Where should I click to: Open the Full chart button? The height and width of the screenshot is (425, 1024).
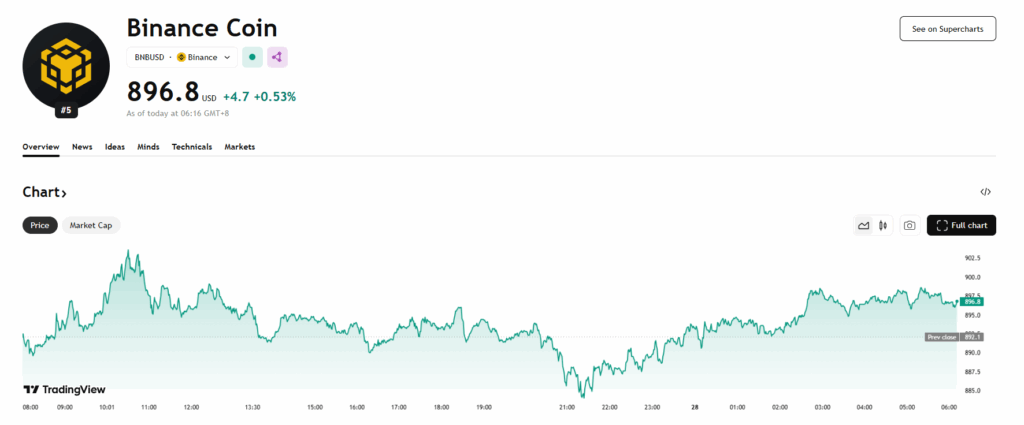(961, 226)
